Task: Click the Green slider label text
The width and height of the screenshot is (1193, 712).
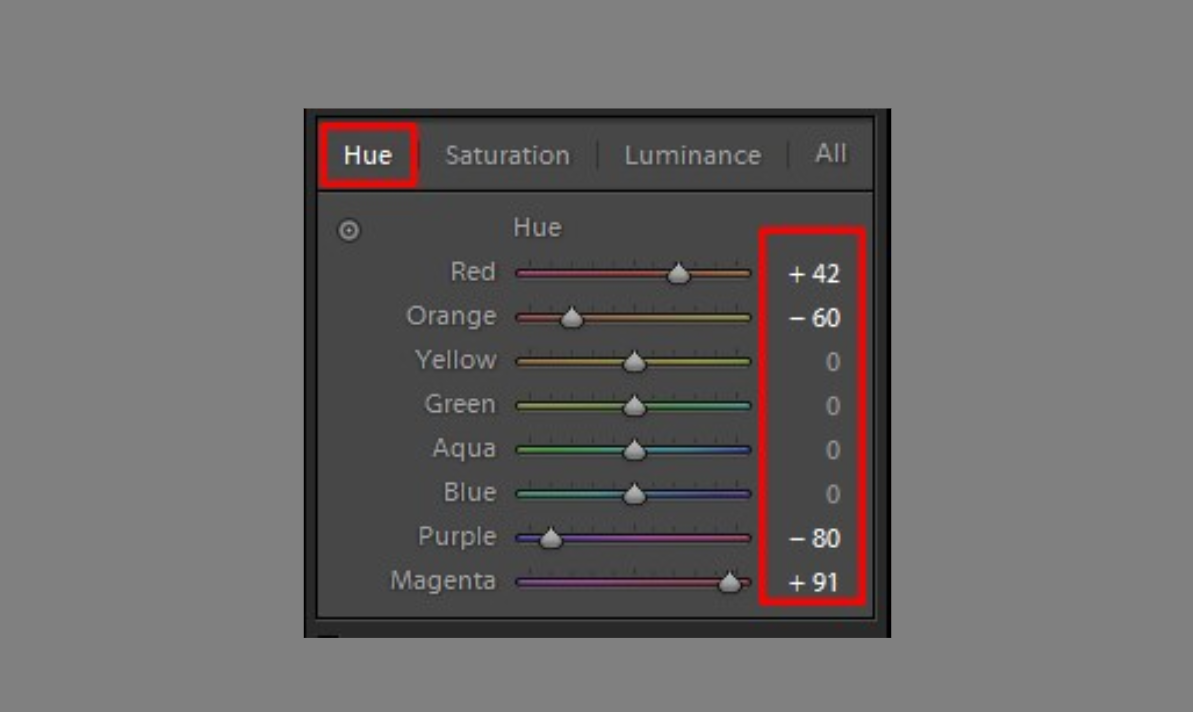Action: coord(460,405)
